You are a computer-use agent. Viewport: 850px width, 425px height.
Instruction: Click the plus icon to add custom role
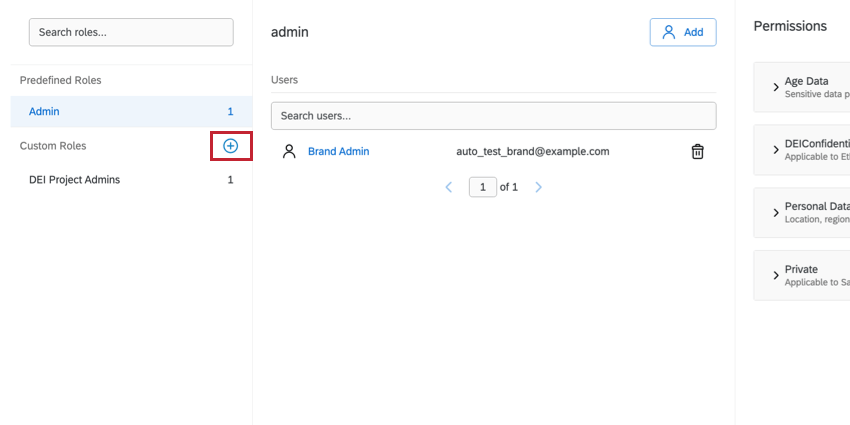point(230,146)
